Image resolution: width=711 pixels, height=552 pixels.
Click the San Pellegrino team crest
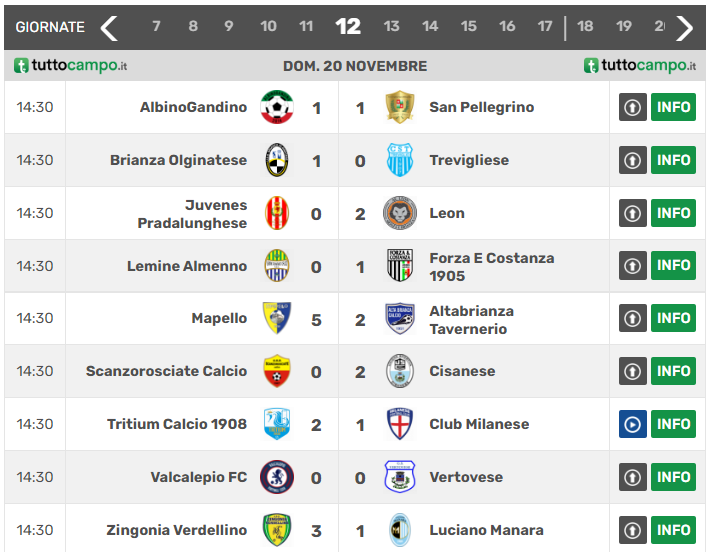point(400,107)
